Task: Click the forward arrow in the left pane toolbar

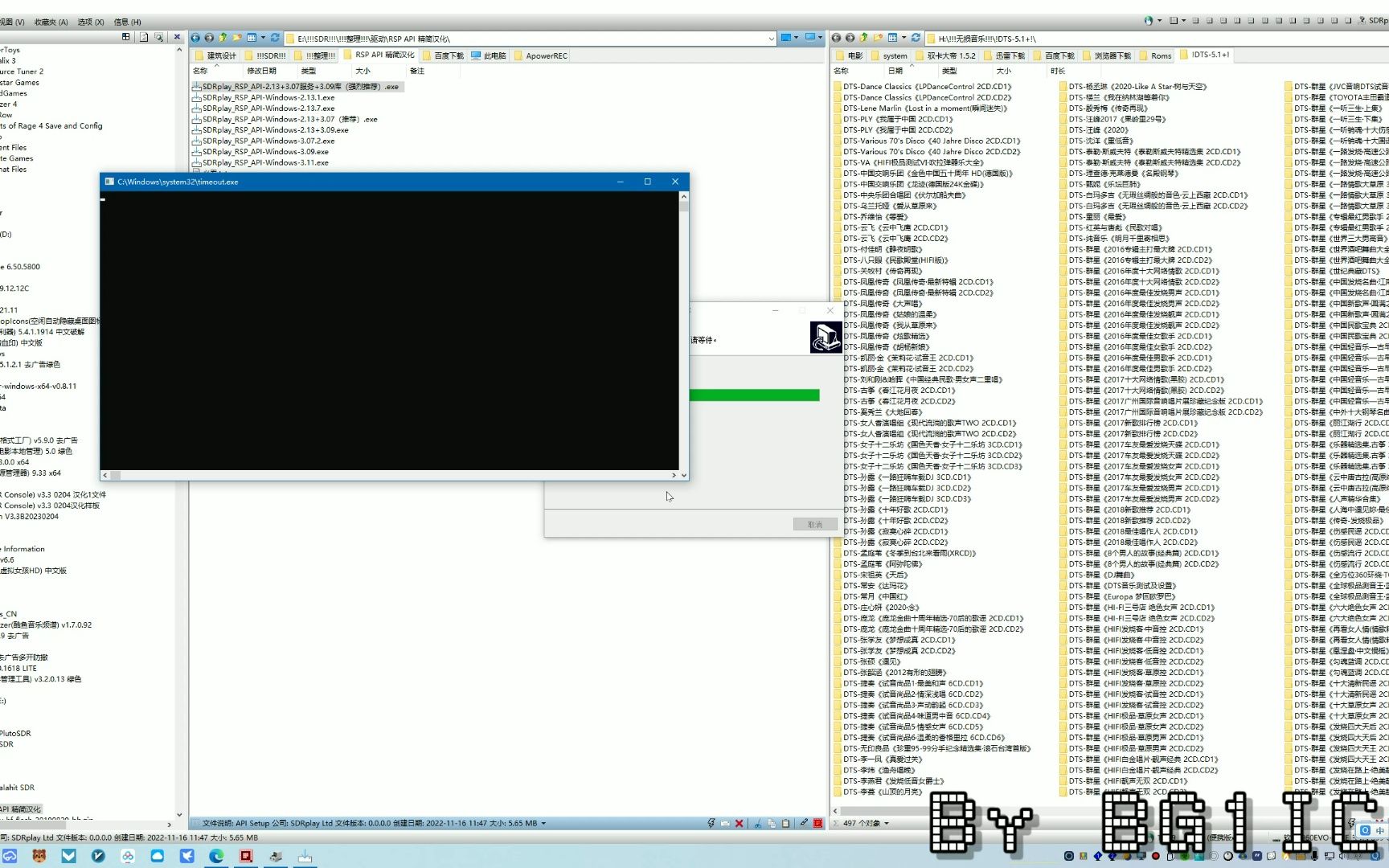Action: click(x=209, y=38)
